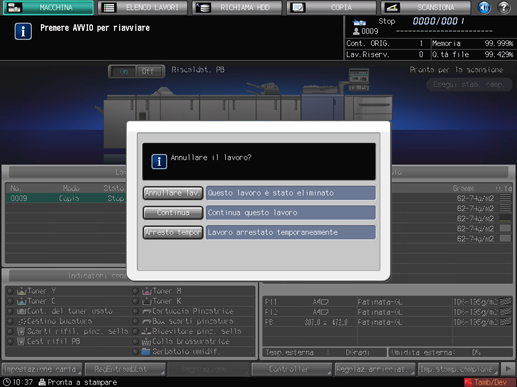This screenshot has height=387, width=517.
Task: Click the Arresto tempor. button
Action: click(x=173, y=232)
